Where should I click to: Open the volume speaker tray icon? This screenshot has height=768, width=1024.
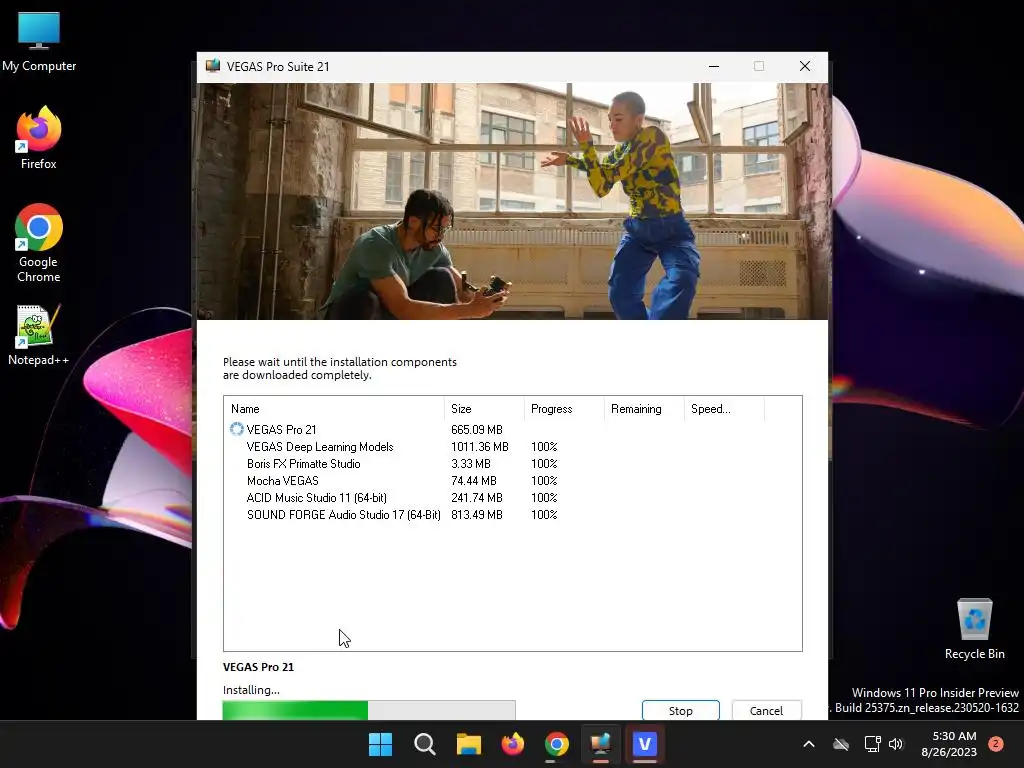tap(896, 744)
